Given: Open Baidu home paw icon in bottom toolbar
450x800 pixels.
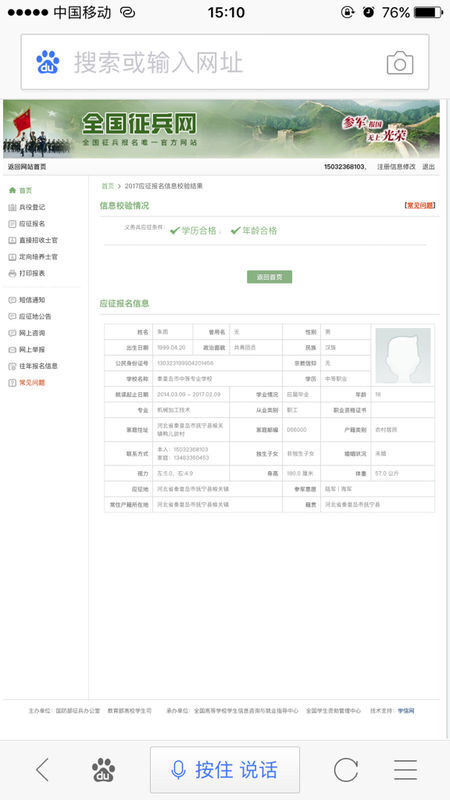Looking at the screenshot, I should [104, 769].
